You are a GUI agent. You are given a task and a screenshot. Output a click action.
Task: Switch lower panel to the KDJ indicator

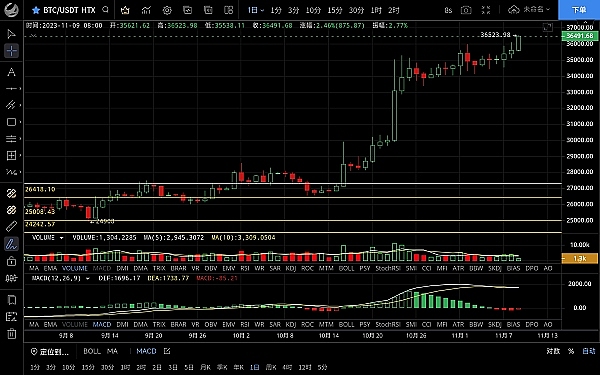tap(291, 324)
